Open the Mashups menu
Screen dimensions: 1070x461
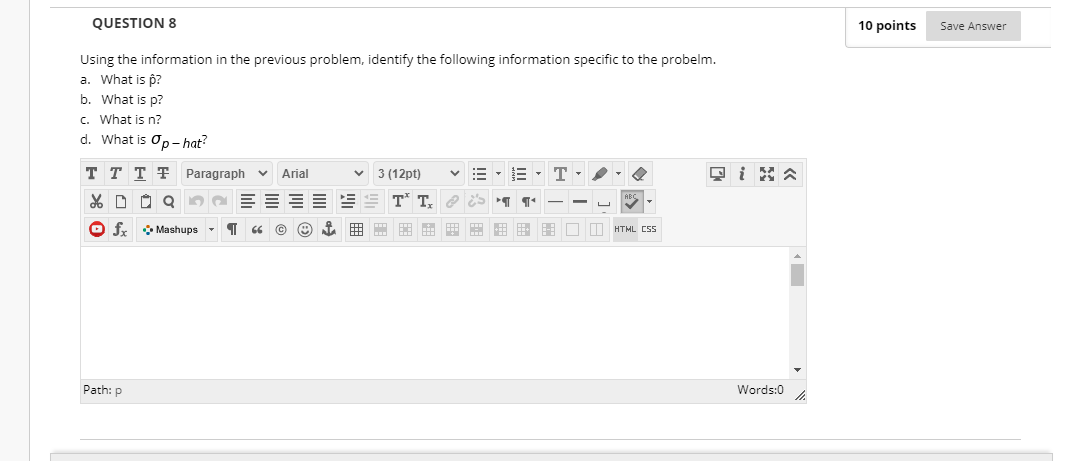click(171, 230)
